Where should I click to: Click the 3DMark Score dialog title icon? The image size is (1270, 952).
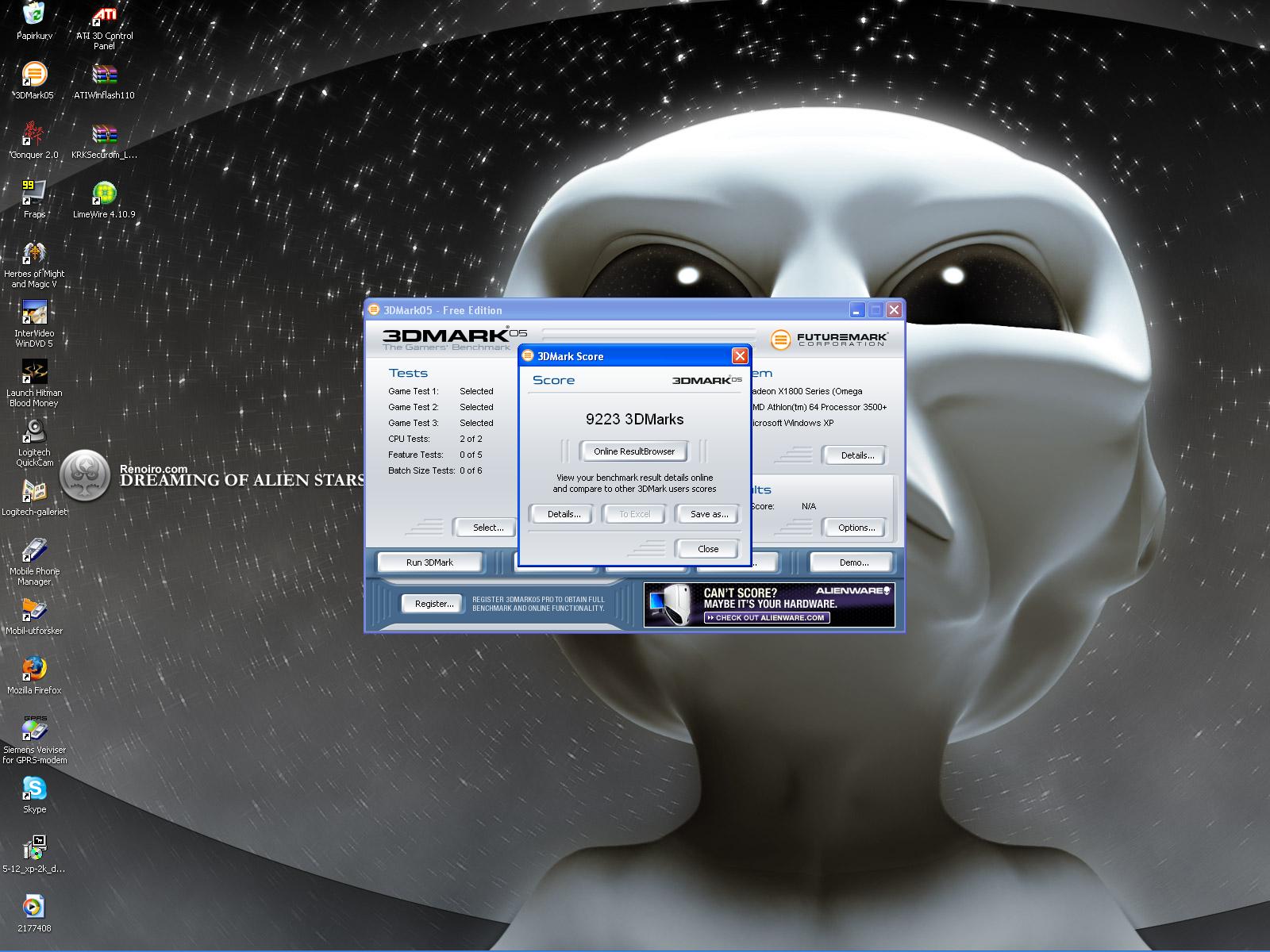(527, 356)
